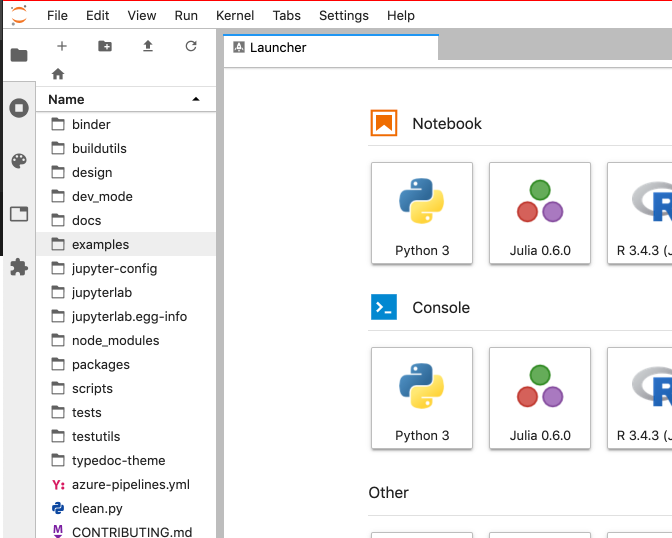Viewport: 672px width, 538px height.
Task: Open the View menu
Action: (x=141, y=15)
